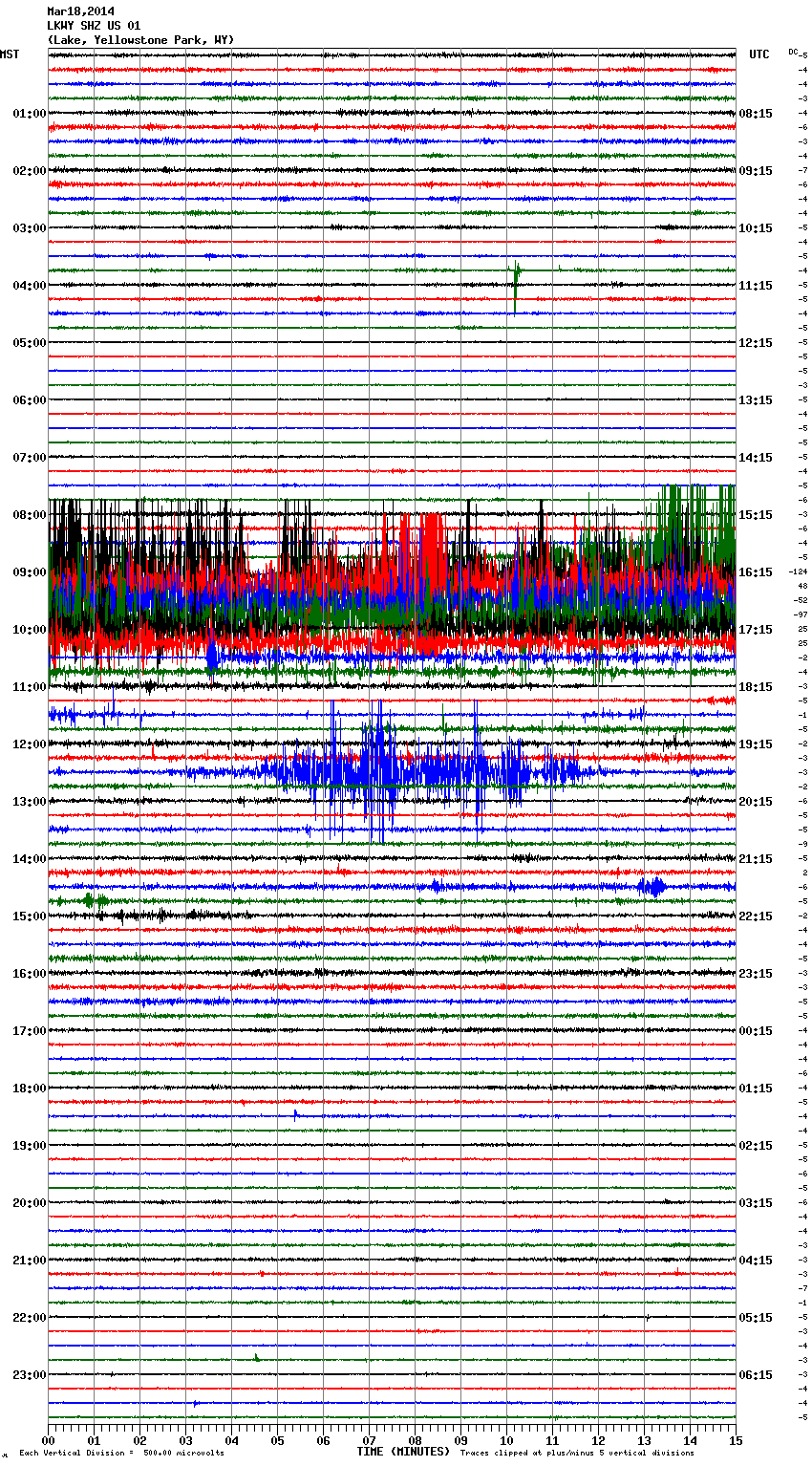Click the 17:15 UTC time label

click(x=756, y=630)
